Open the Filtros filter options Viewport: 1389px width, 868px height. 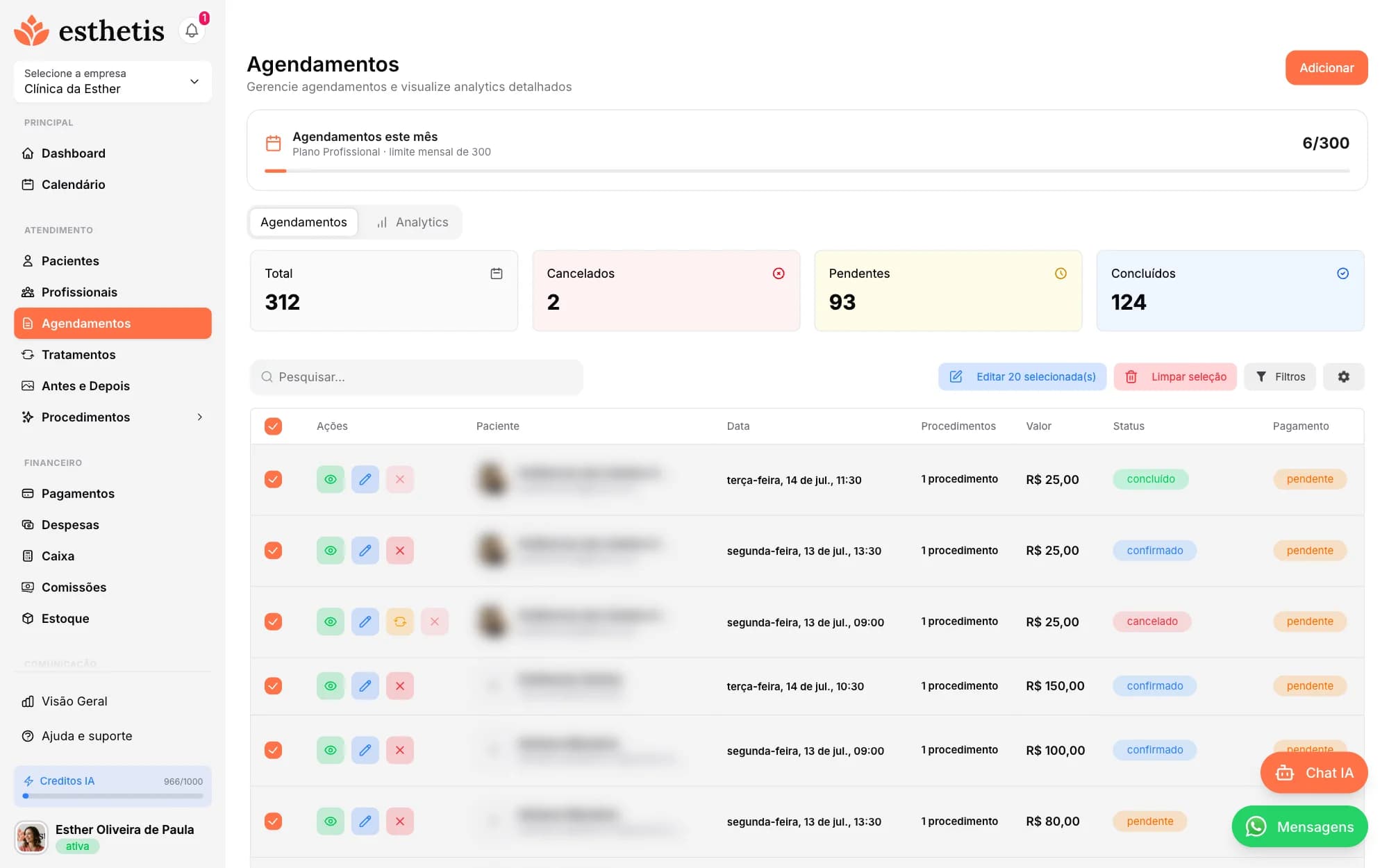point(1279,376)
